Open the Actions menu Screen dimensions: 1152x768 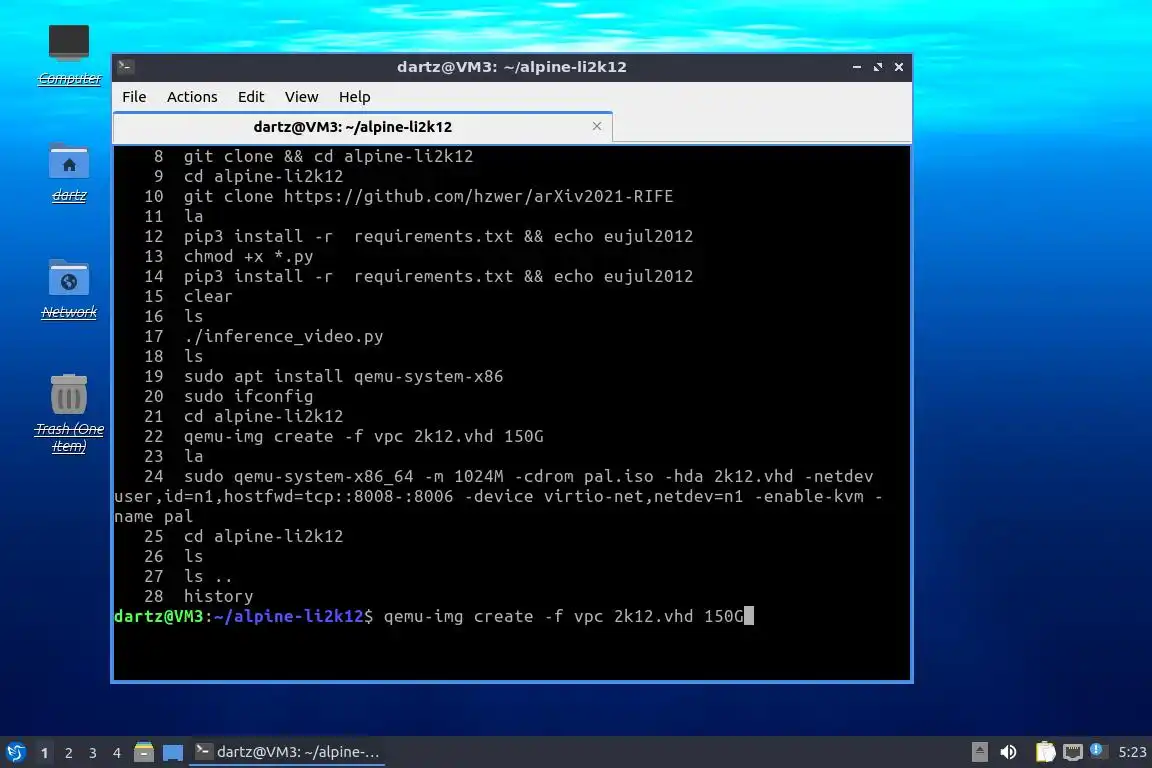[x=192, y=97]
